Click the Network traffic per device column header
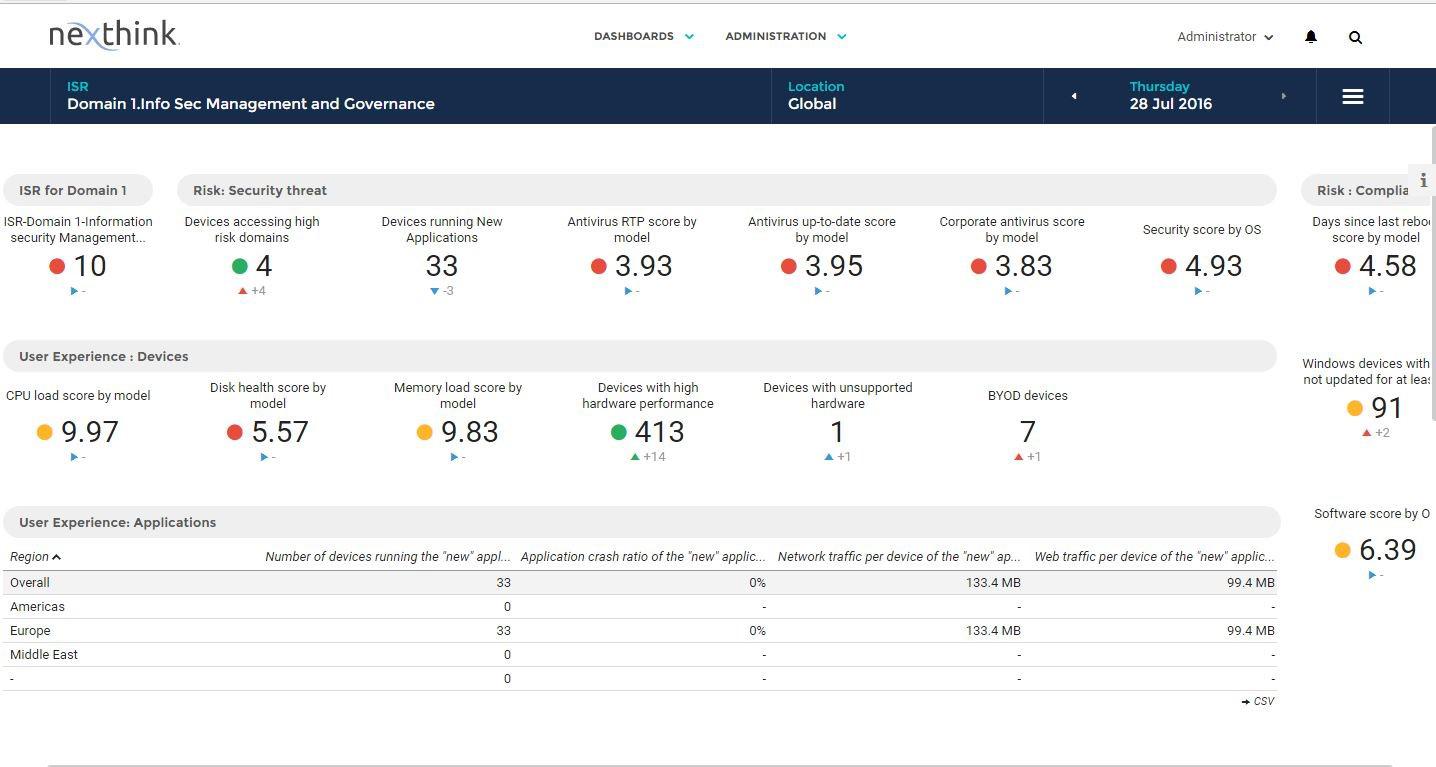This screenshot has height=767, width=1436. click(x=899, y=557)
